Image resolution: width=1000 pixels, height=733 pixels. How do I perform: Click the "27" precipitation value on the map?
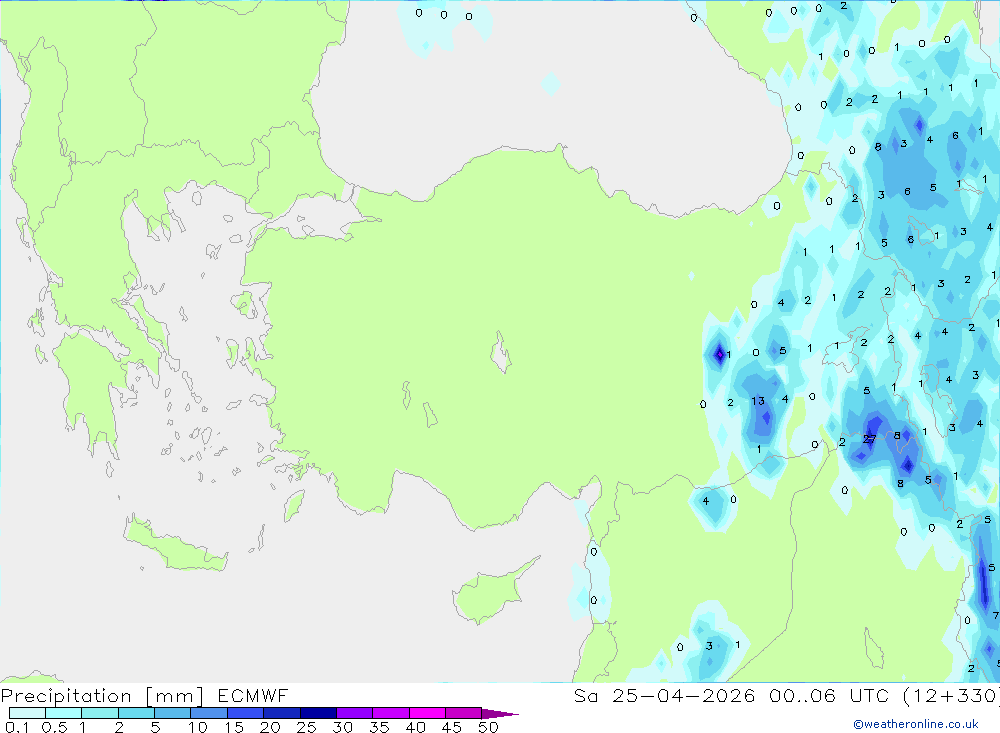pos(869,439)
